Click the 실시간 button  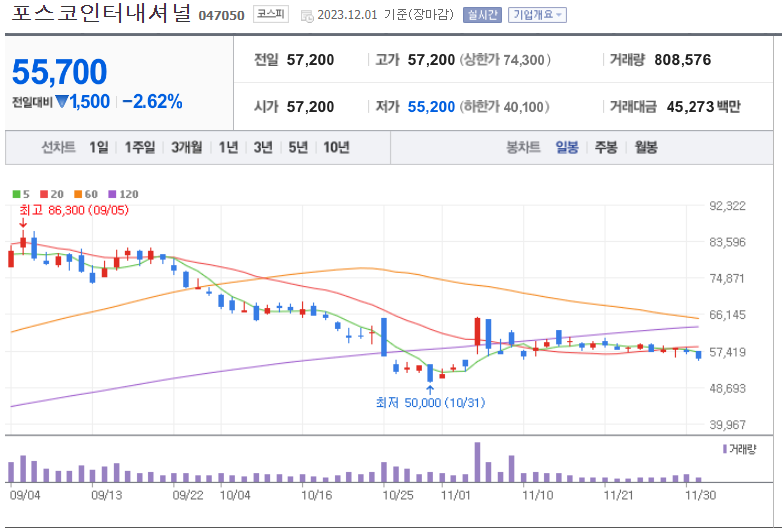point(482,15)
